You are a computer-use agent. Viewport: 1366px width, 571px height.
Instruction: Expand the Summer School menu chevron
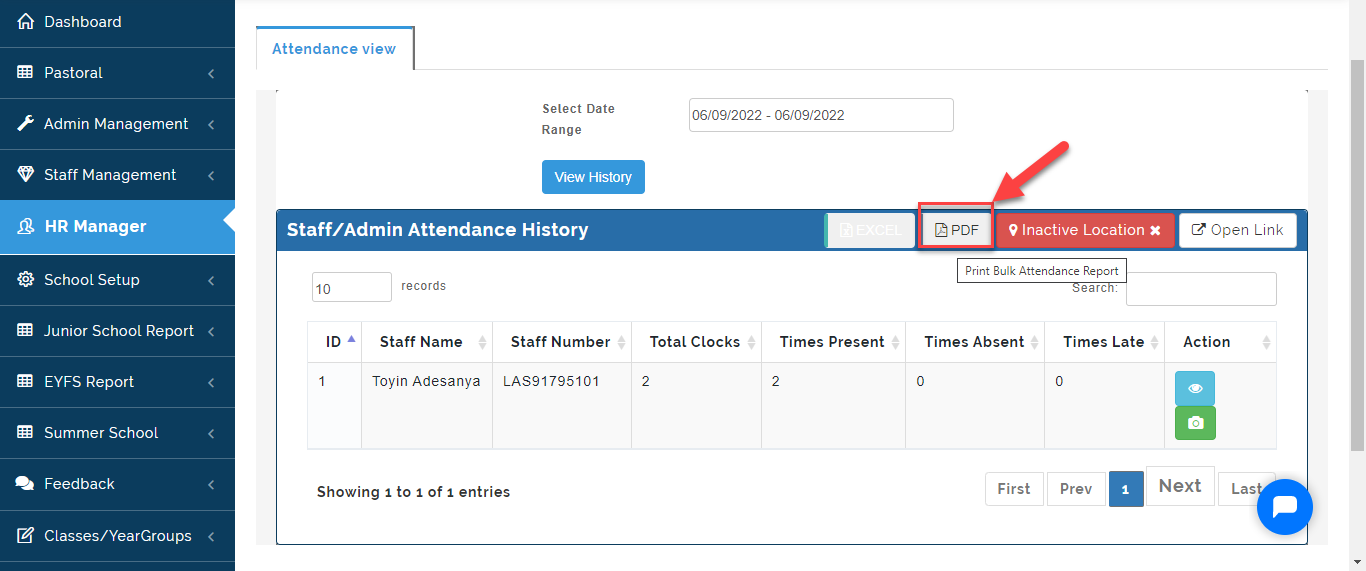pos(212,433)
